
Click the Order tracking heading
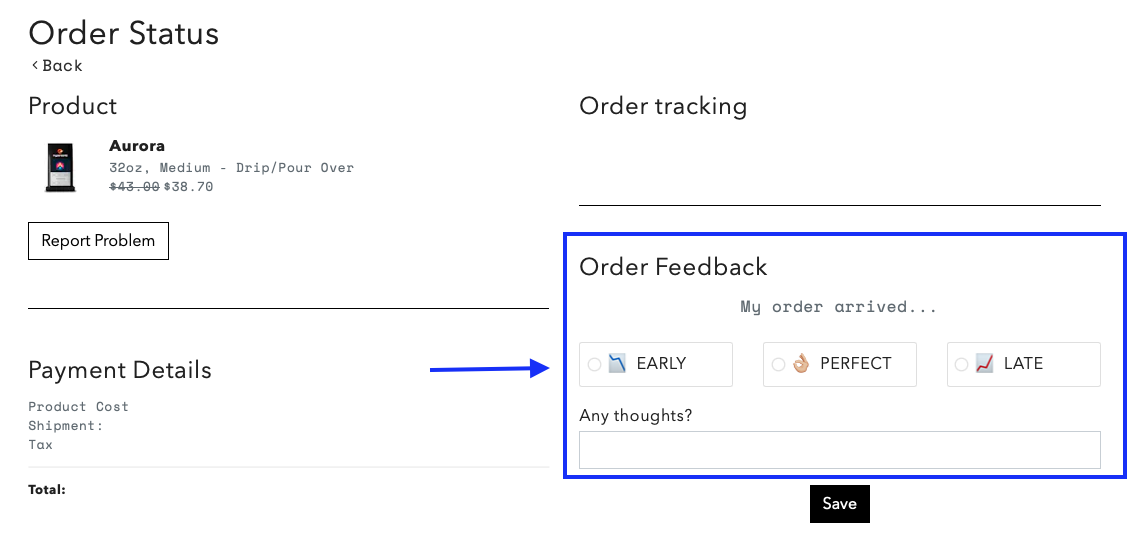point(663,106)
